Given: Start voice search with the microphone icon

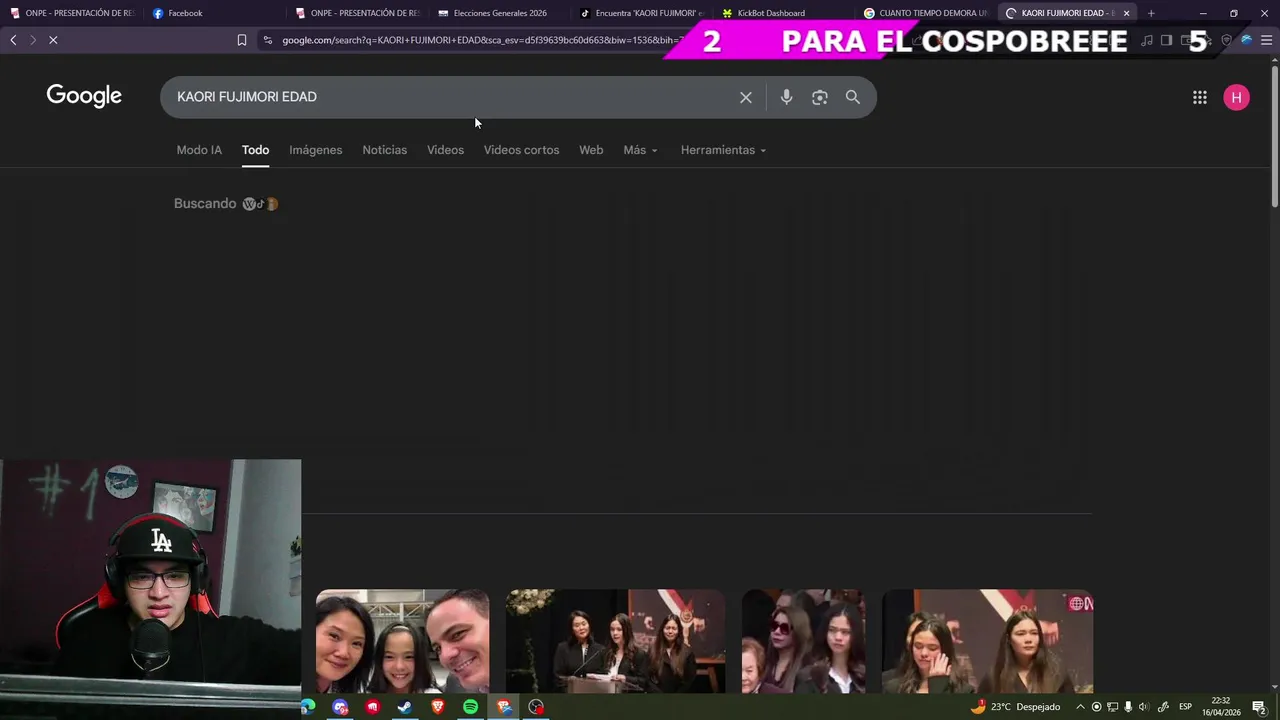Looking at the screenshot, I should pyautogui.click(x=786, y=97).
